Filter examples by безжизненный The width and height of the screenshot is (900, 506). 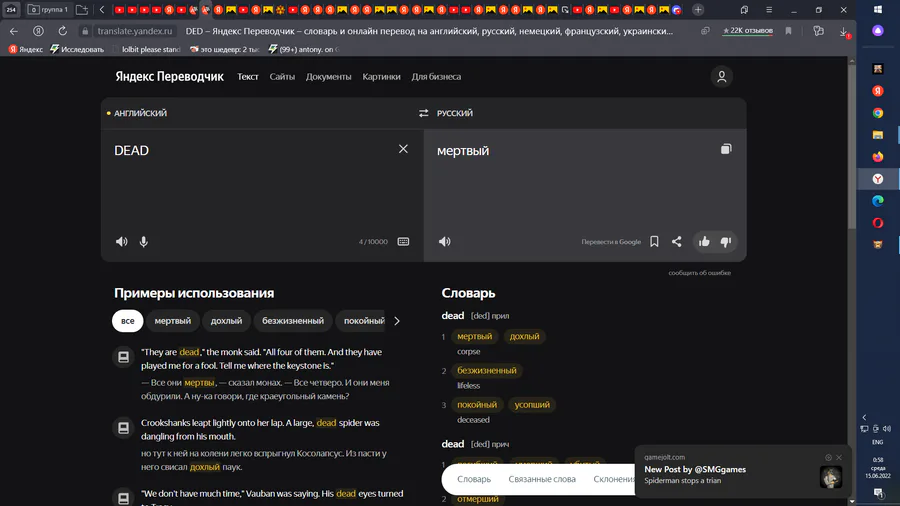coord(293,321)
